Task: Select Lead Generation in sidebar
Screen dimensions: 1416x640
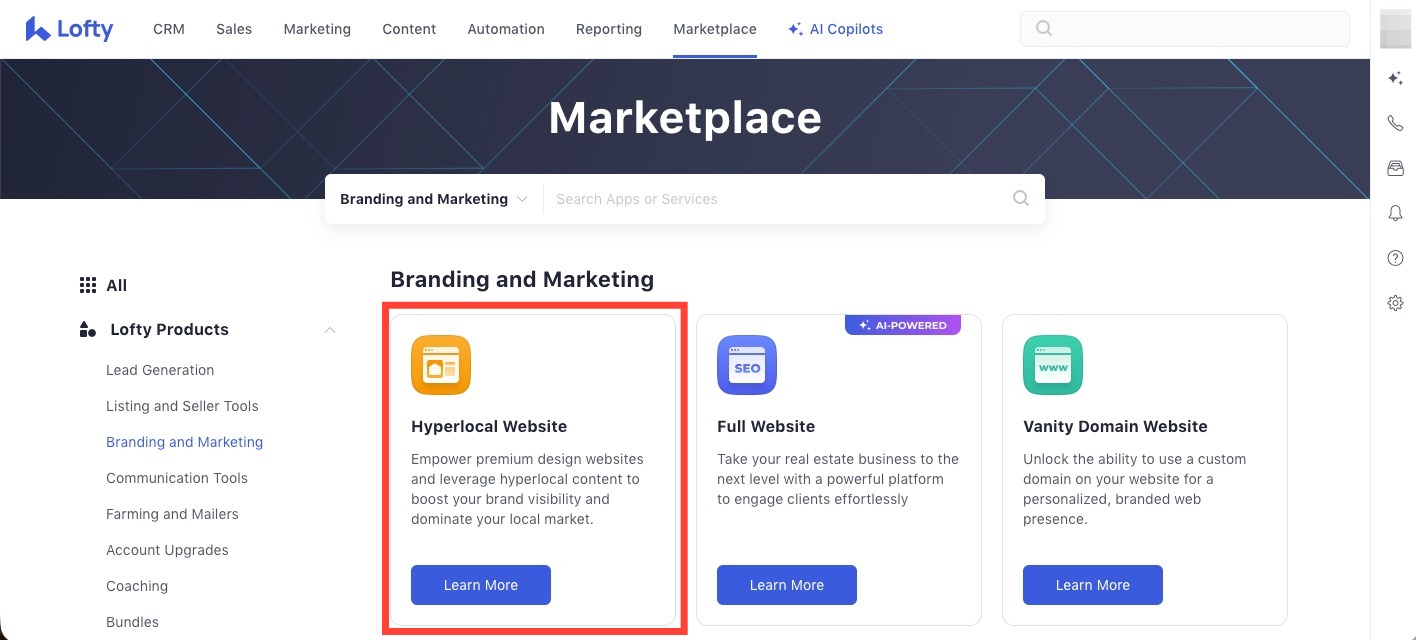Action: click(160, 370)
